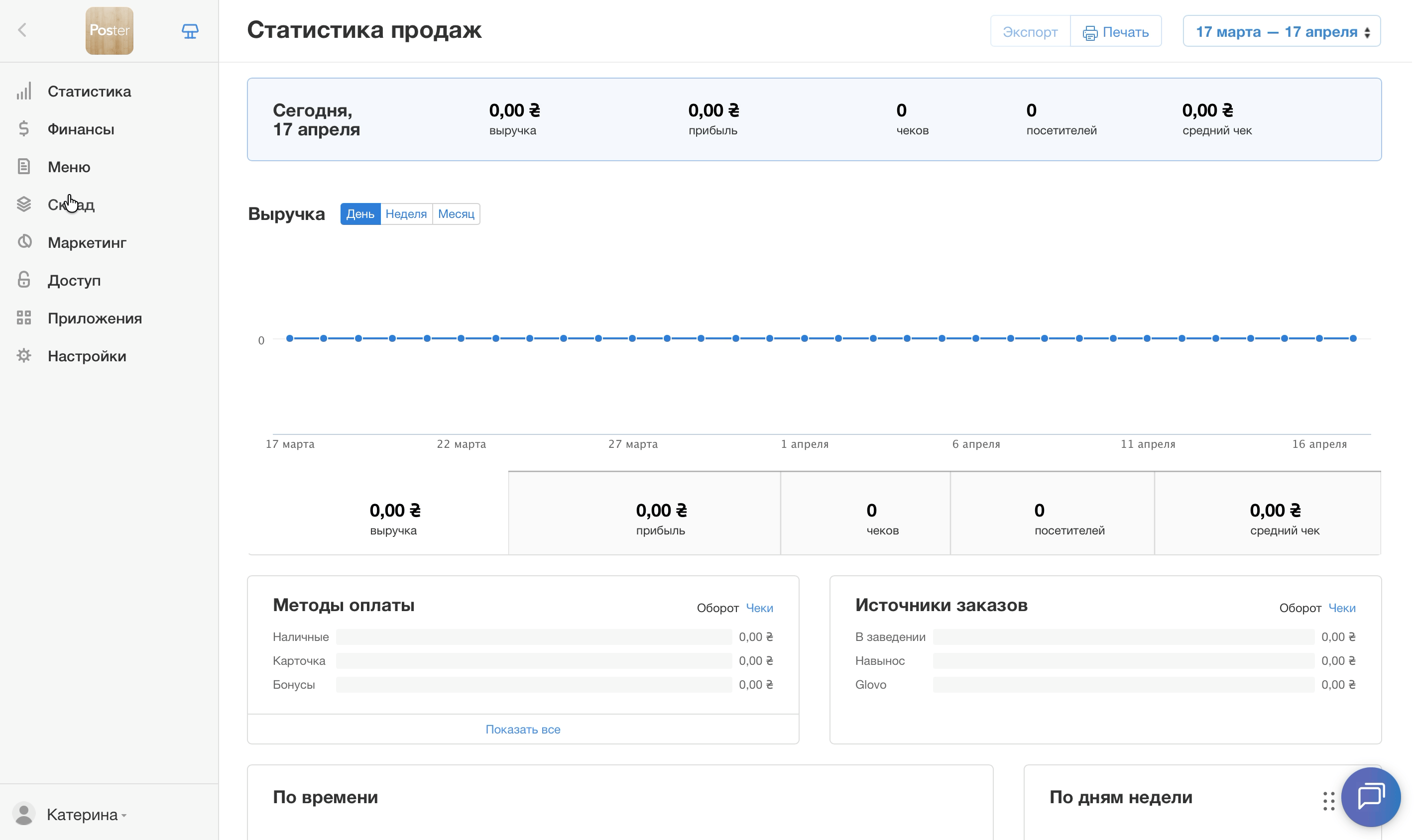The width and height of the screenshot is (1415, 840).
Task: Click the Poster logo
Action: pos(109,30)
